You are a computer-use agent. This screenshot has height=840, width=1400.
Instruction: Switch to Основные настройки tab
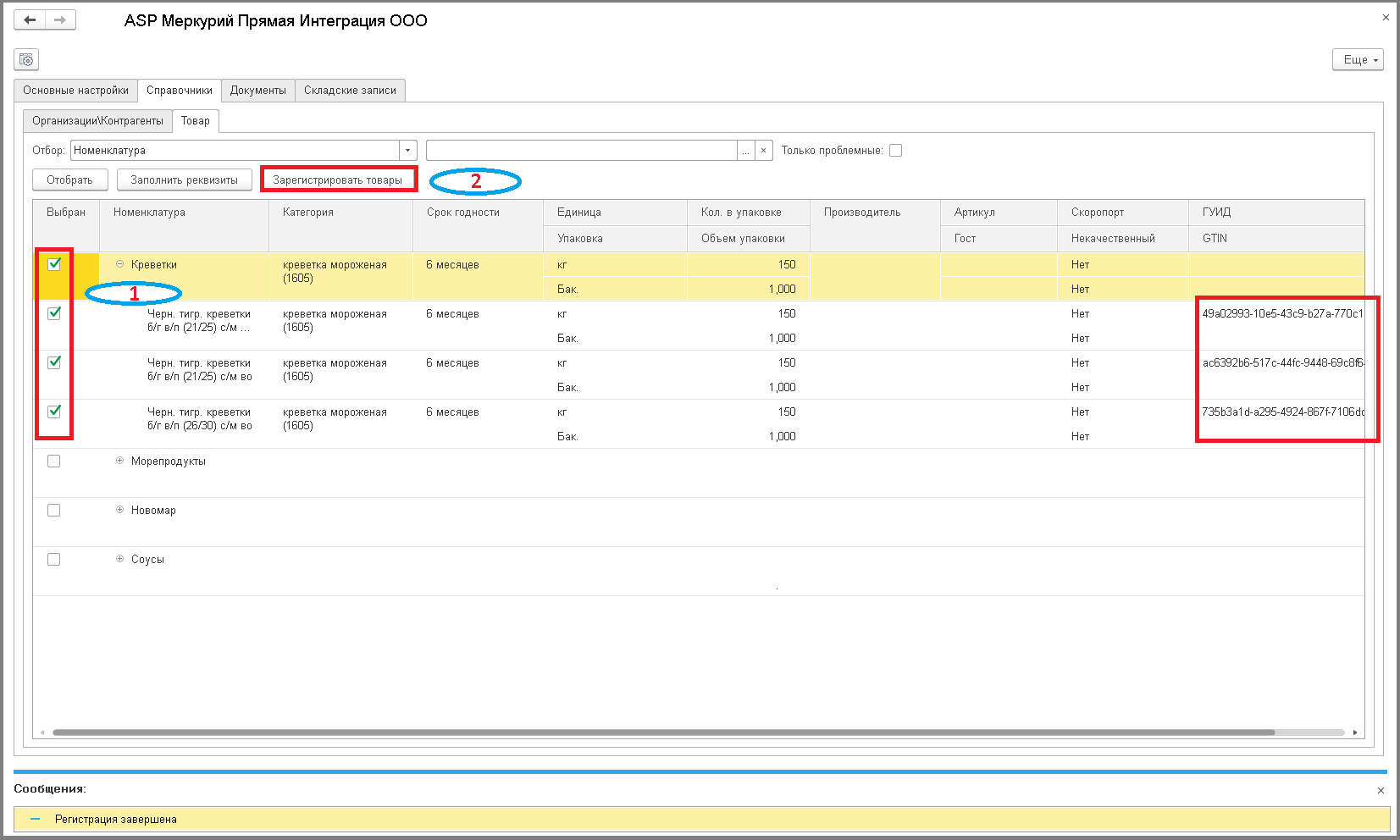(x=75, y=90)
